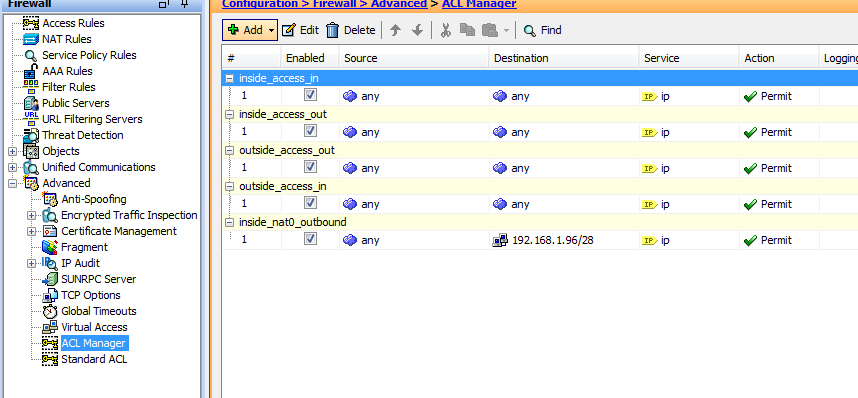Open the Add button dropdown arrow

tap(272, 30)
